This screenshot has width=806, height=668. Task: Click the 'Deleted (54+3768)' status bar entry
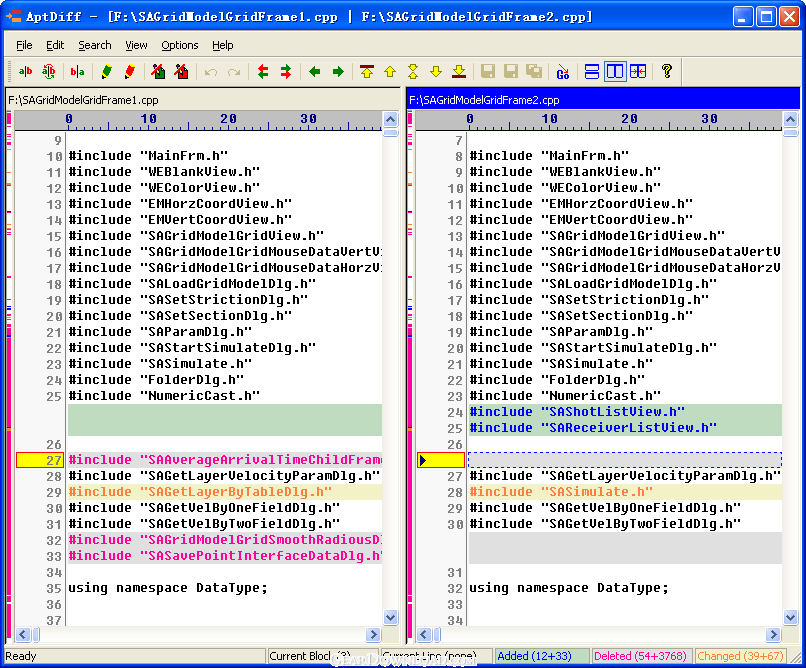tap(641, 656)
